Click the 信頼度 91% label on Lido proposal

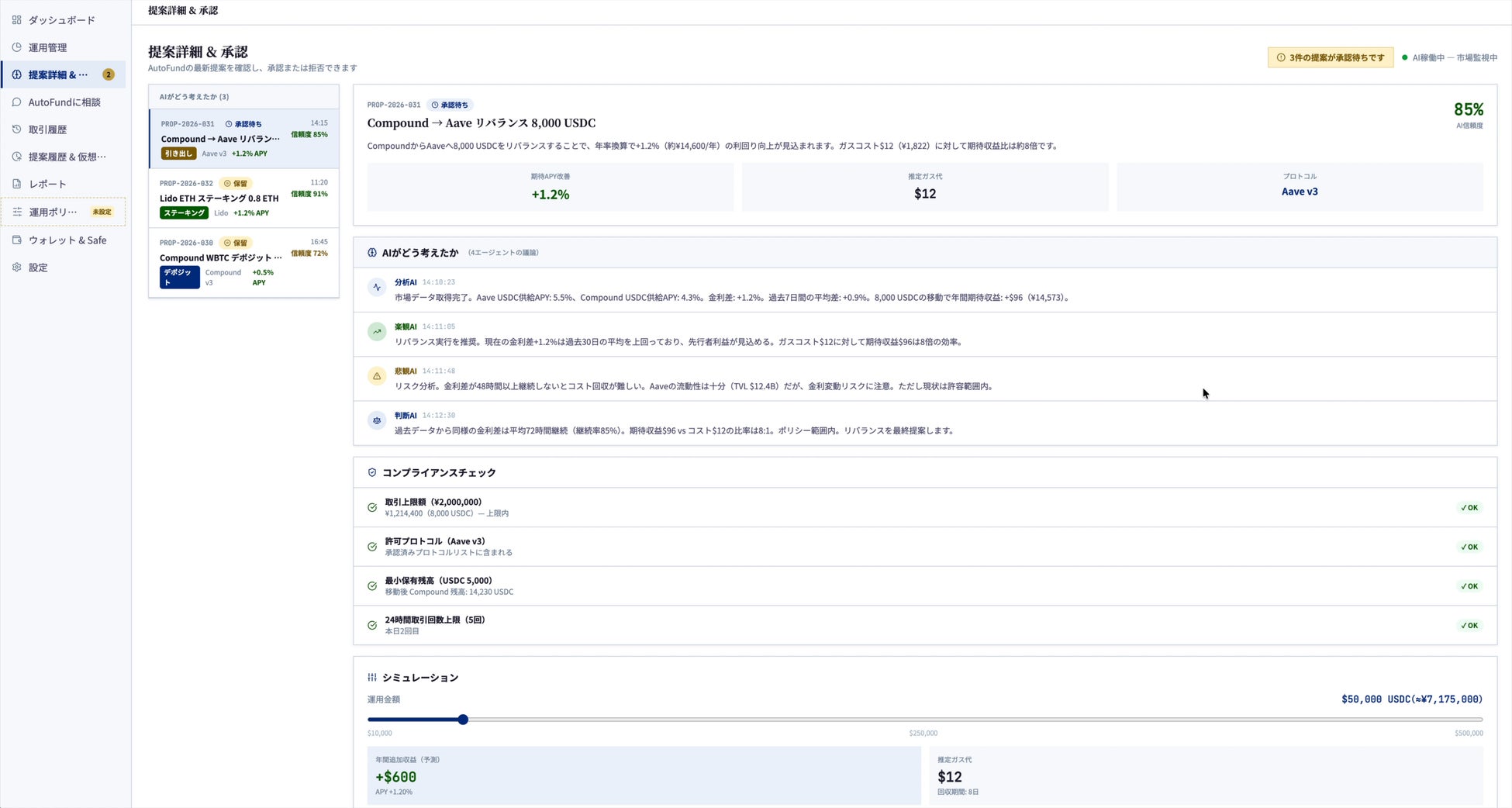pos(309,194)
